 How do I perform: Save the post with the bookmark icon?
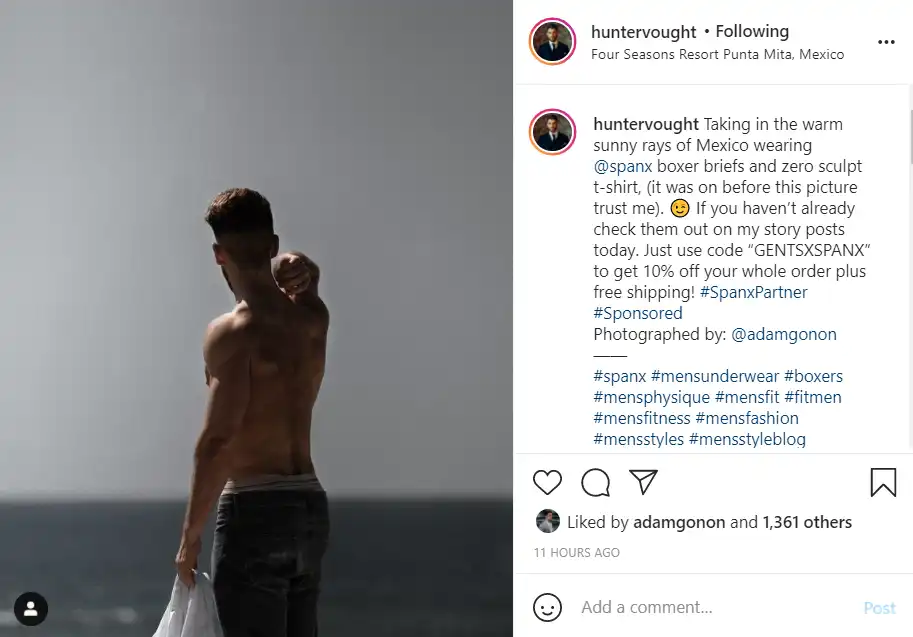pyautogui.click(x=883, y=482)
